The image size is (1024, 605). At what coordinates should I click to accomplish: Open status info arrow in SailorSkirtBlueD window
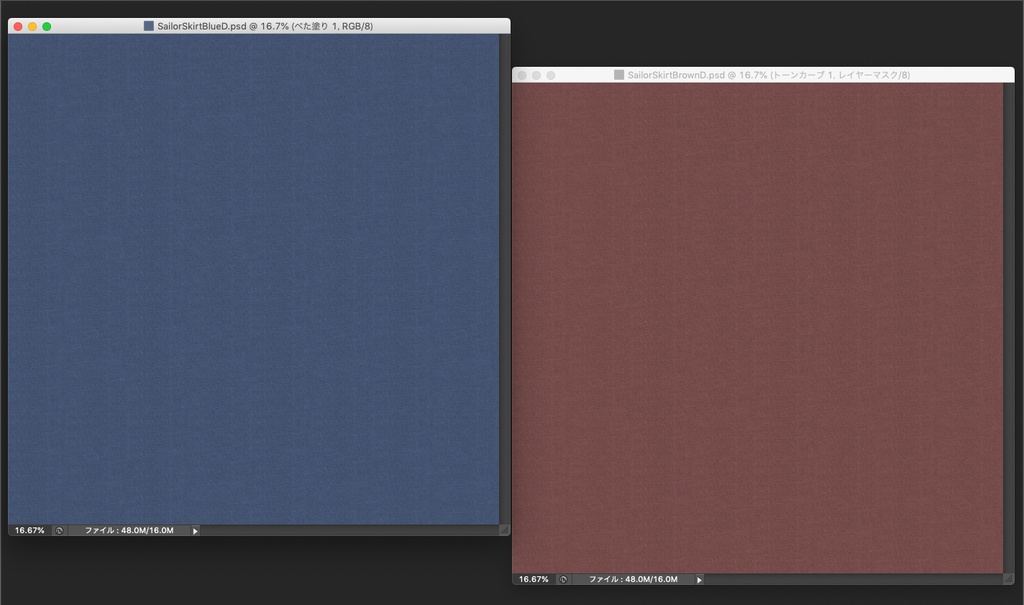click(x=195, y=531)
